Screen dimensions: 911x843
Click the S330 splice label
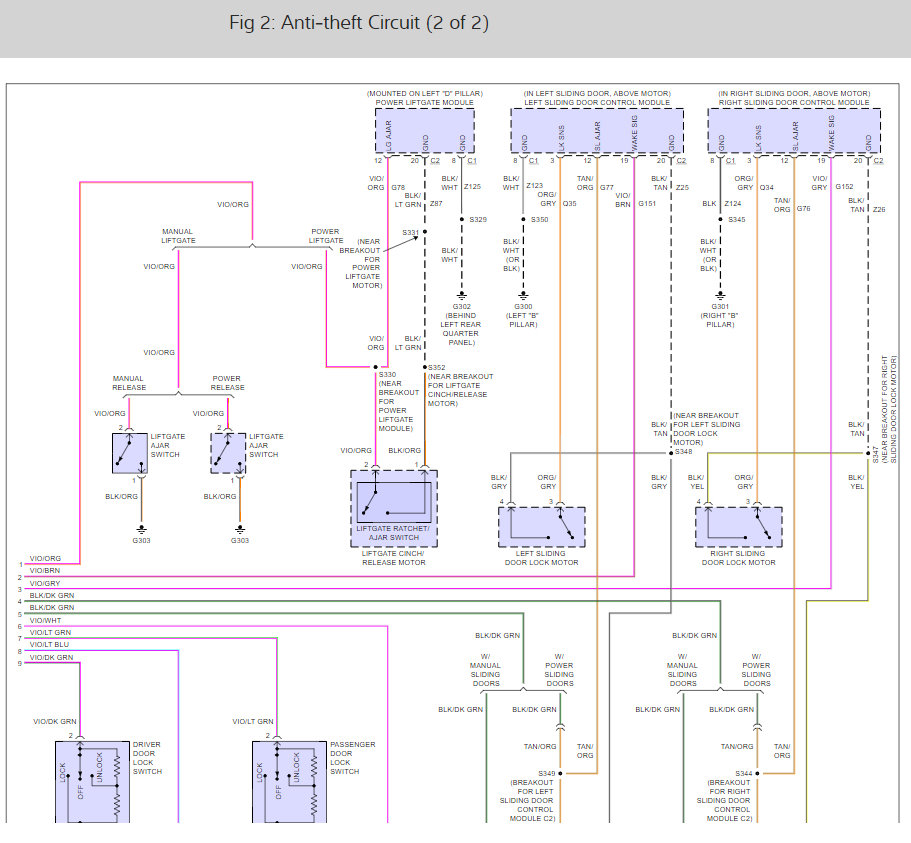tap(387, 375)
